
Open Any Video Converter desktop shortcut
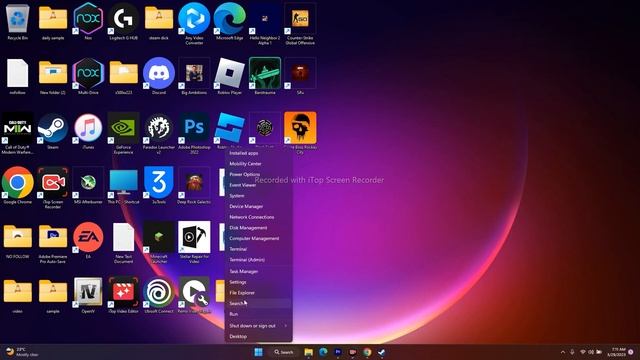click(x=194, y=24)
